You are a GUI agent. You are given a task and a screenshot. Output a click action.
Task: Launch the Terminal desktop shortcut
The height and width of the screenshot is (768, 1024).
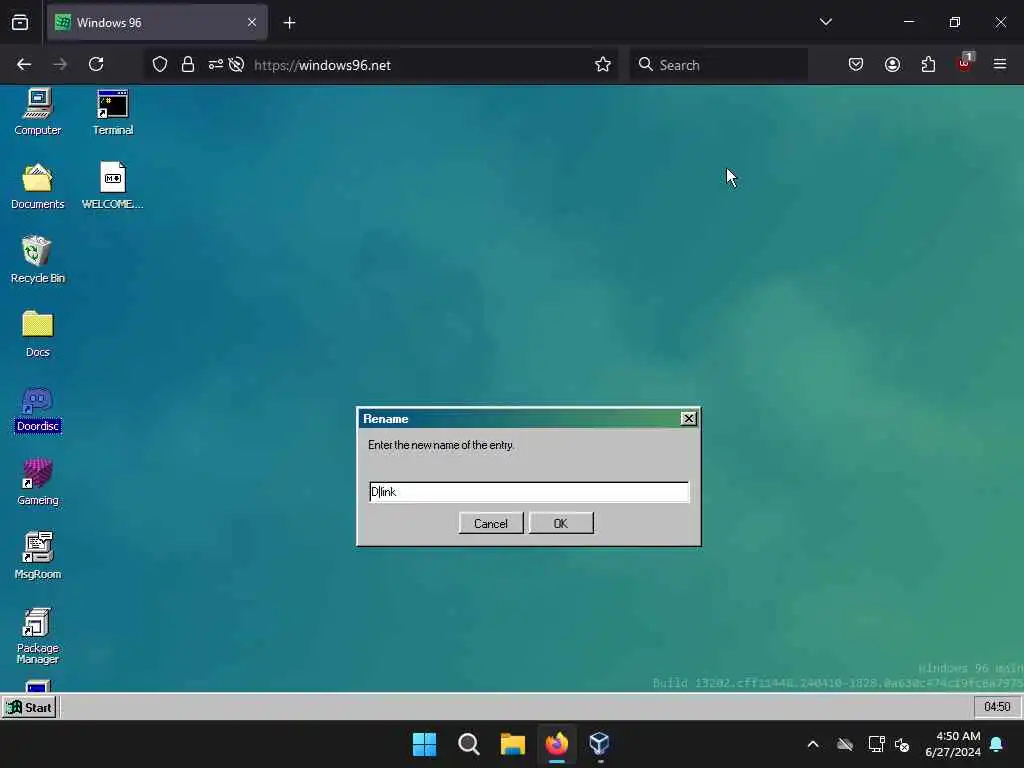pyautogui.click(x=112, y=111)
